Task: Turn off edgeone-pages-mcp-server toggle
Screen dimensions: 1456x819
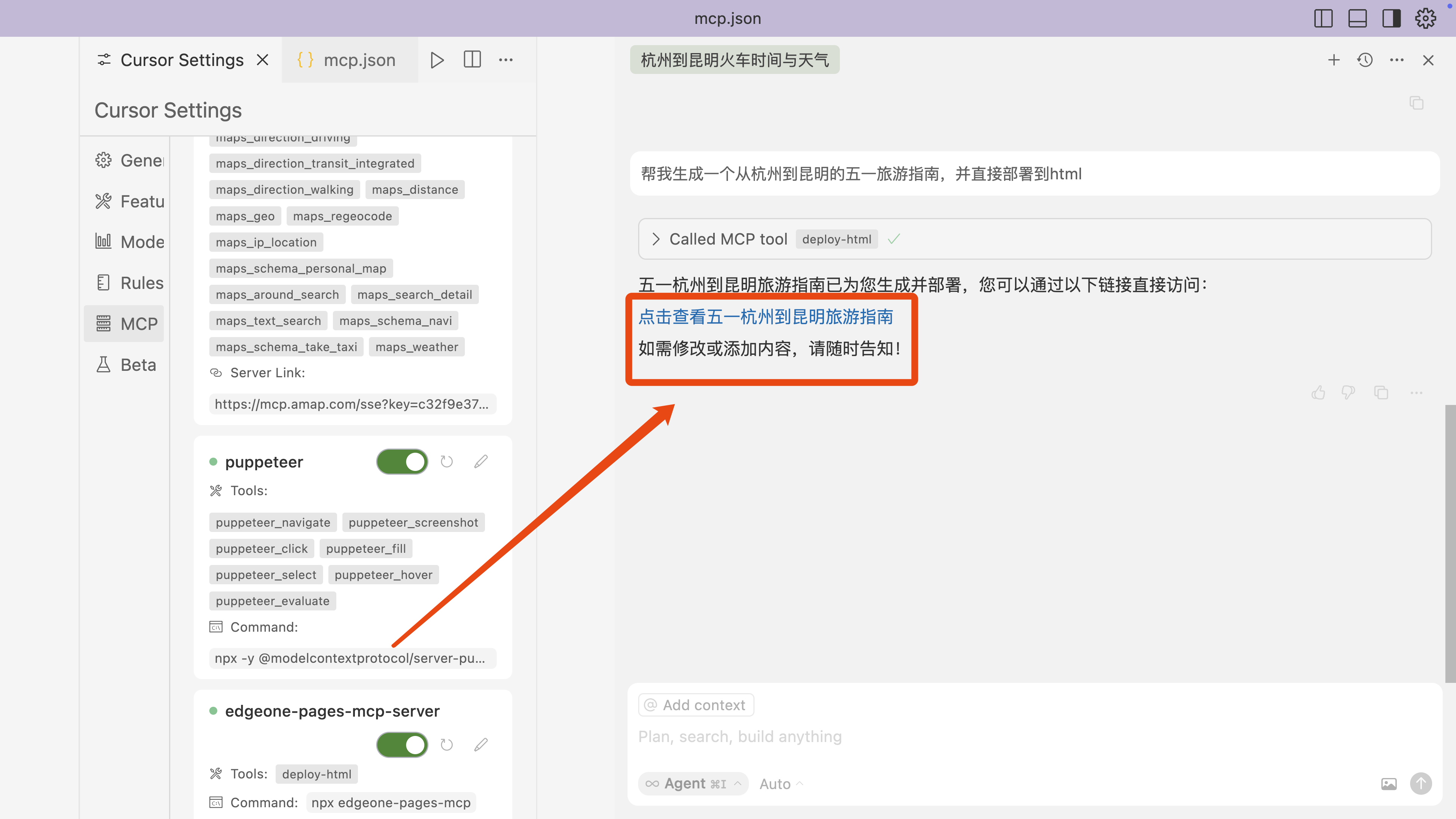Action: point(402,745)
